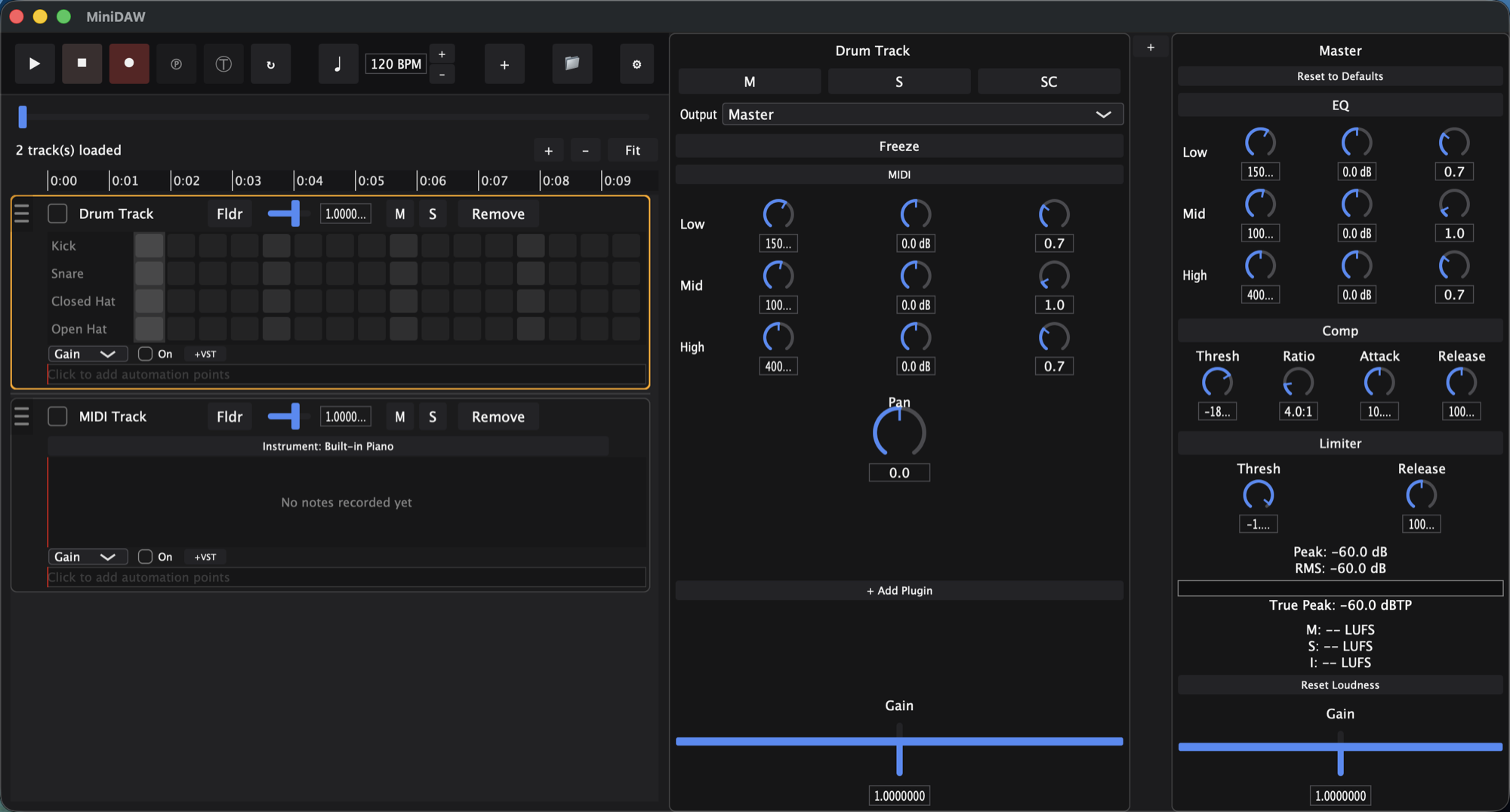Image resolution: width=1510 pixels, height=812 pixels.
Task: Zoom in the timeline with the plus button
Action: [x=548, y=150]
